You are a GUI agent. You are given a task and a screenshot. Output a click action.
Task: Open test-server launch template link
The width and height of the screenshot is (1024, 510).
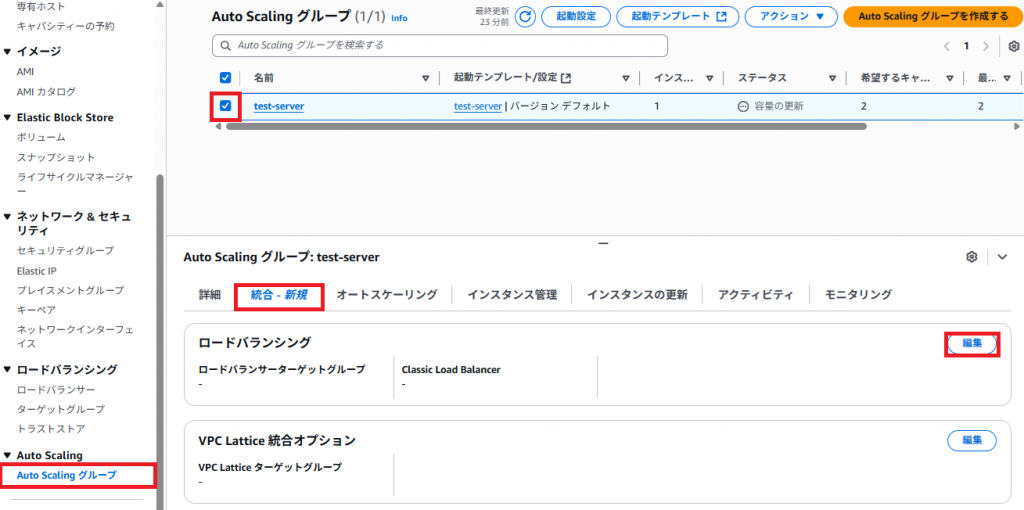tap(478, 106)
